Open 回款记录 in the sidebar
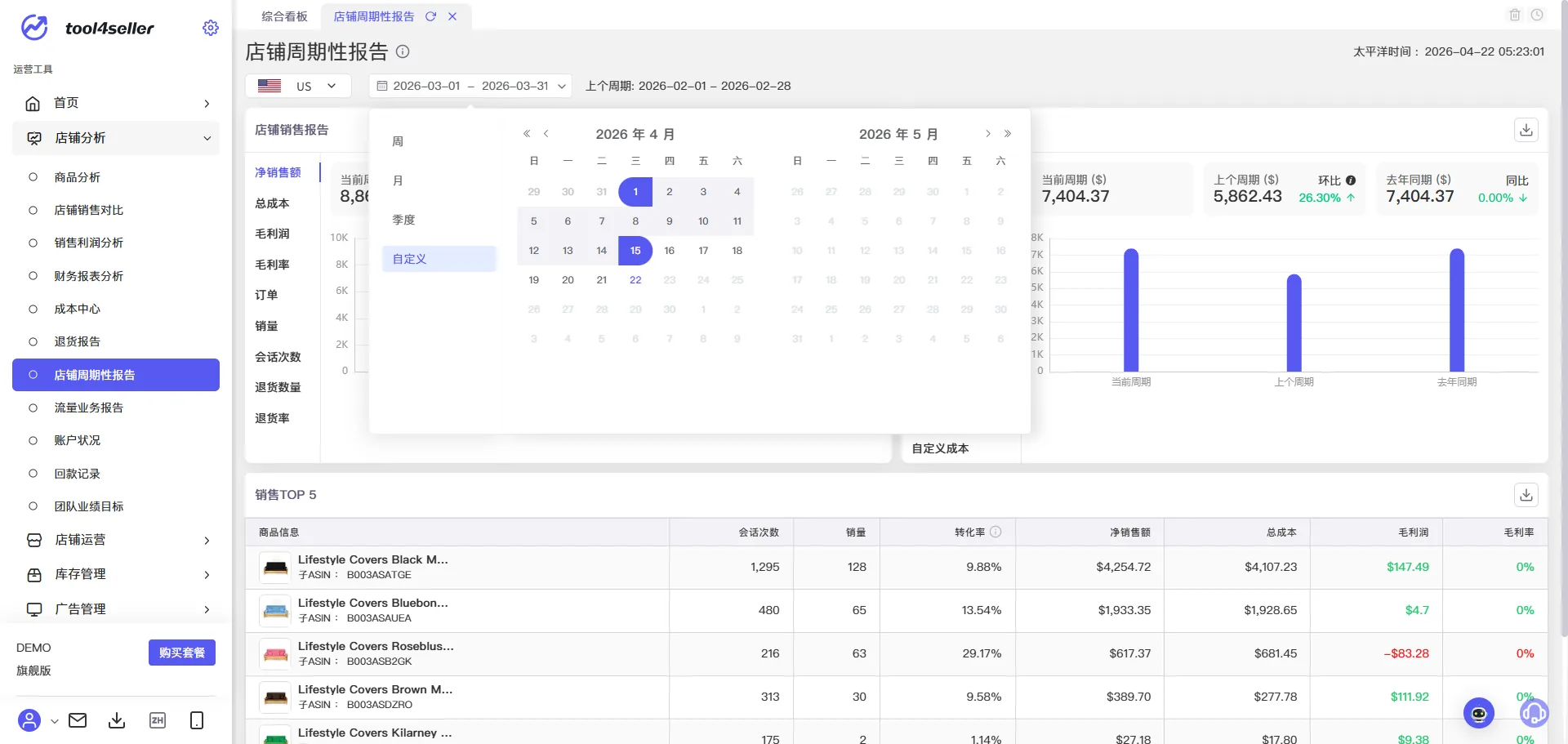 [116, 474]
